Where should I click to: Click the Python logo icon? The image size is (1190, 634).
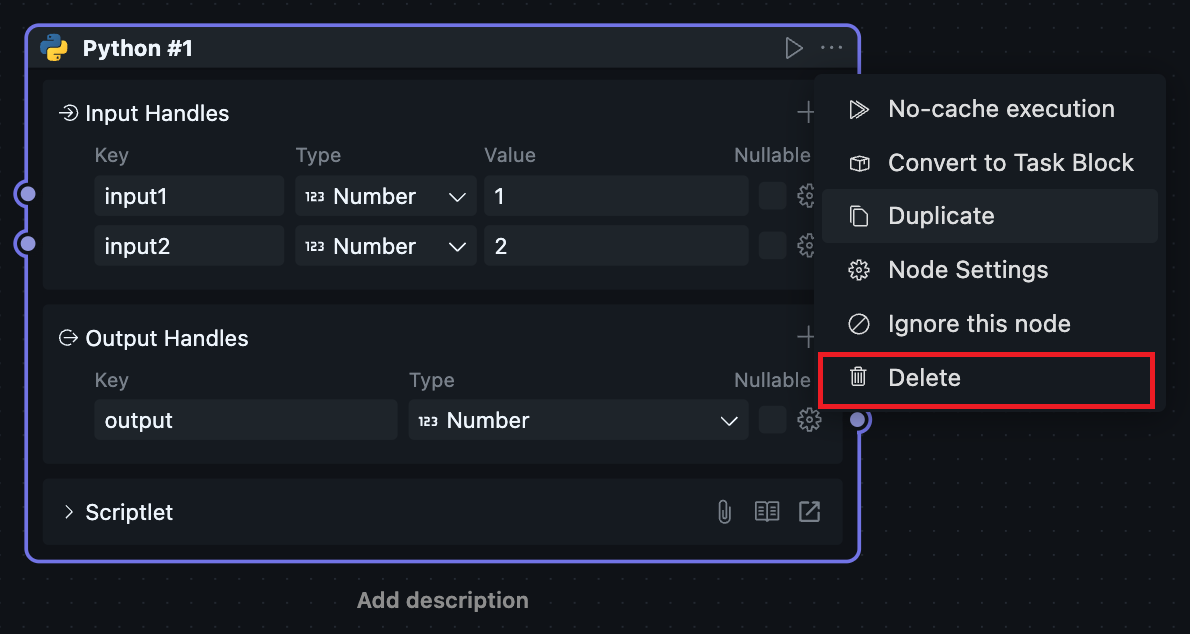(54, 48)
